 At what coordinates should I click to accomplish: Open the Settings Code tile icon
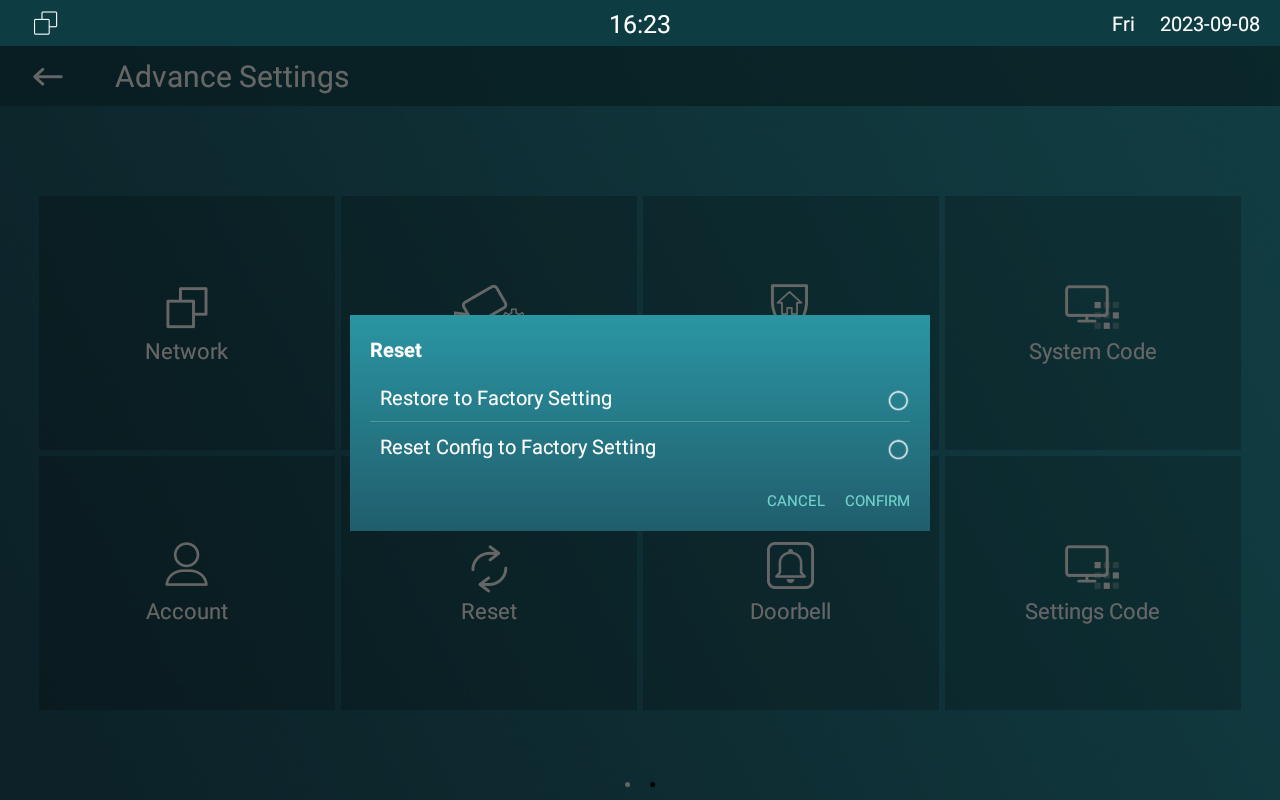pyautogui.click(x=1091, y=567)
